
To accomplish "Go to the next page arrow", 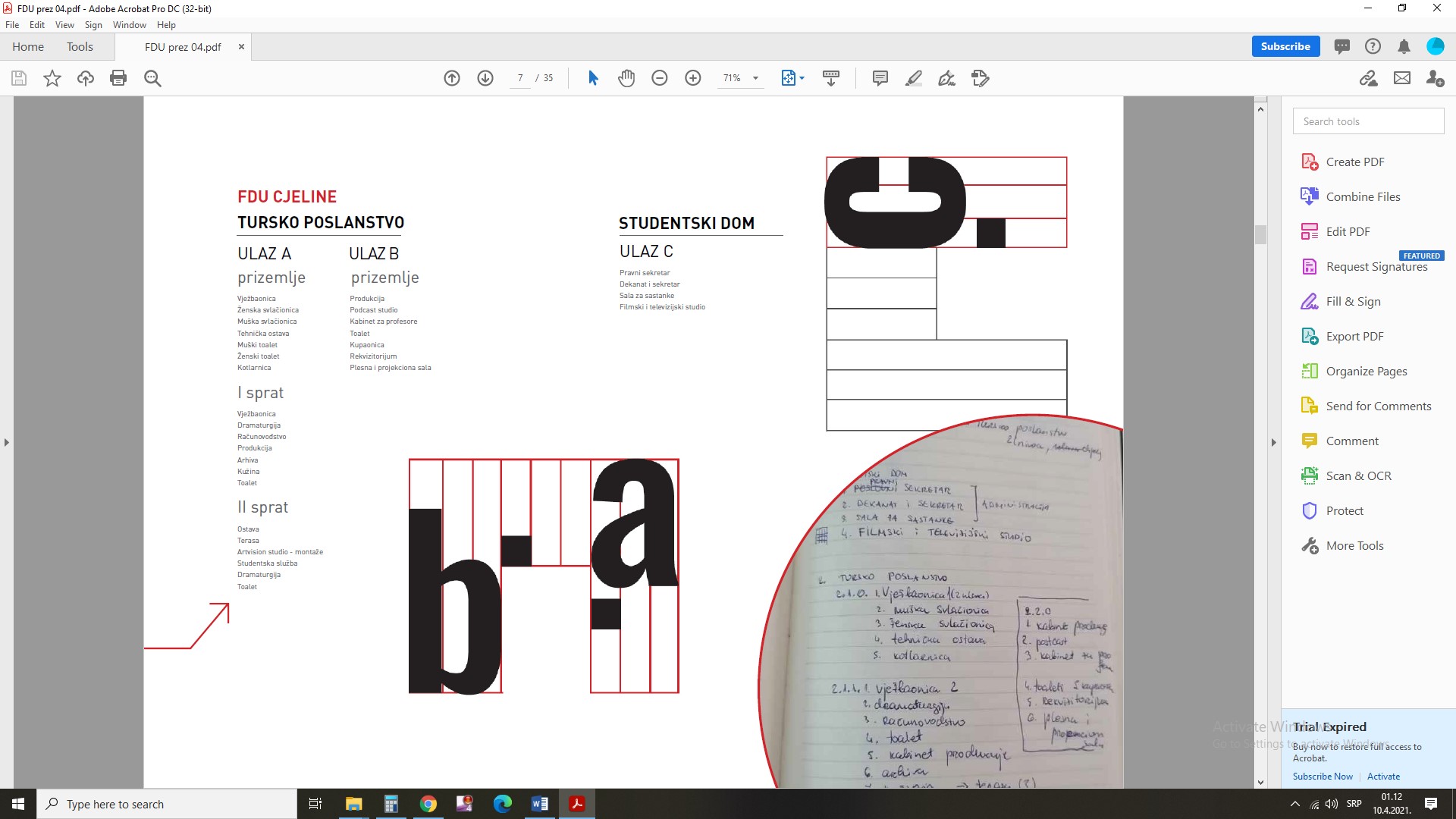I will [485, 78].
